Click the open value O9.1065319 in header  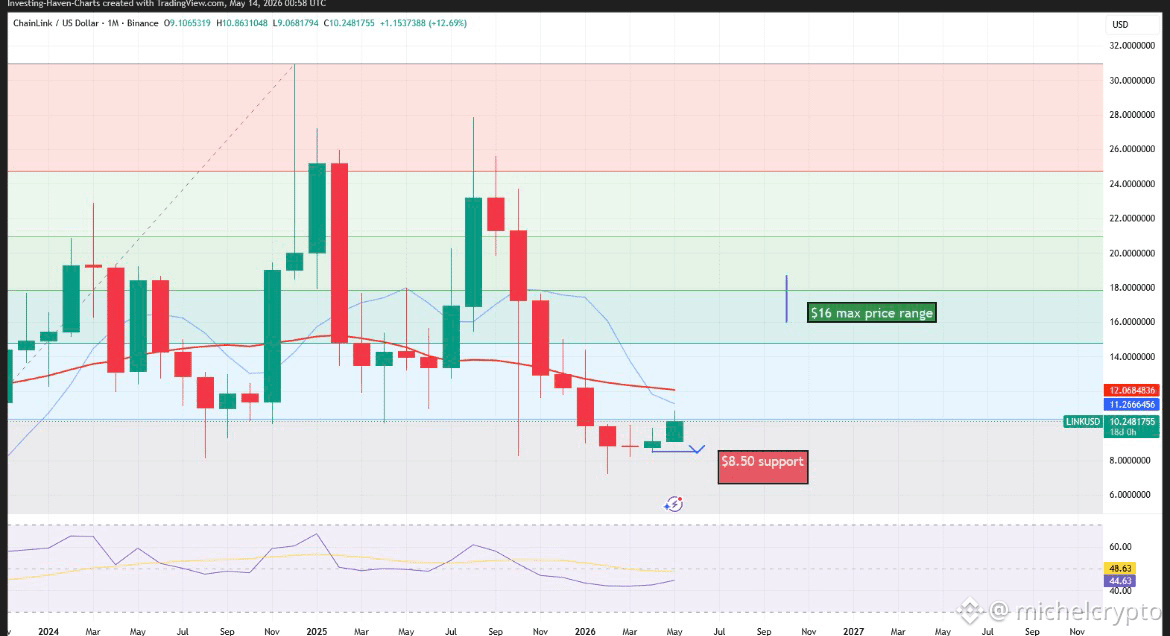pos(188,23)
